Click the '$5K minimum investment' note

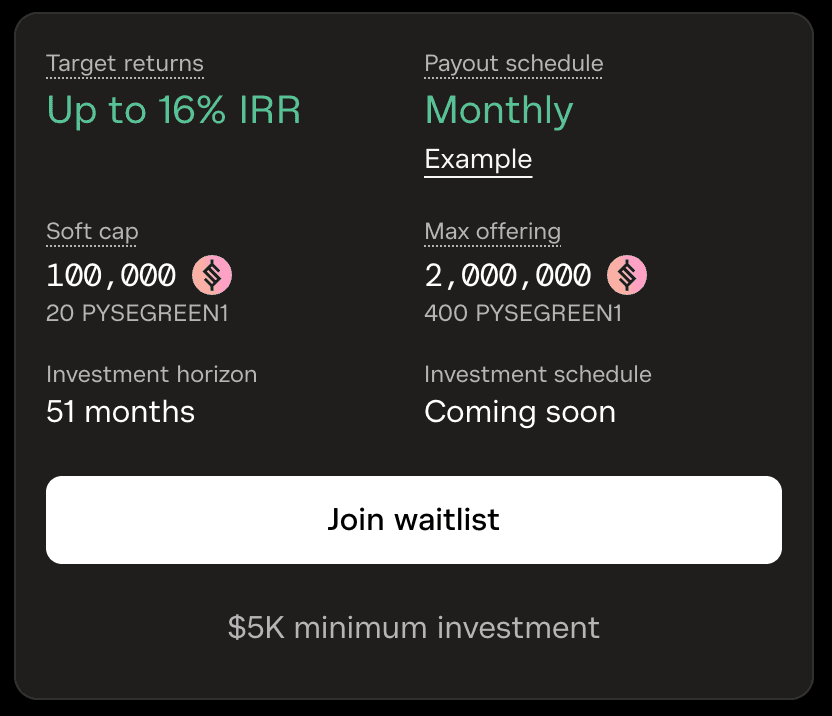point(414,628)
